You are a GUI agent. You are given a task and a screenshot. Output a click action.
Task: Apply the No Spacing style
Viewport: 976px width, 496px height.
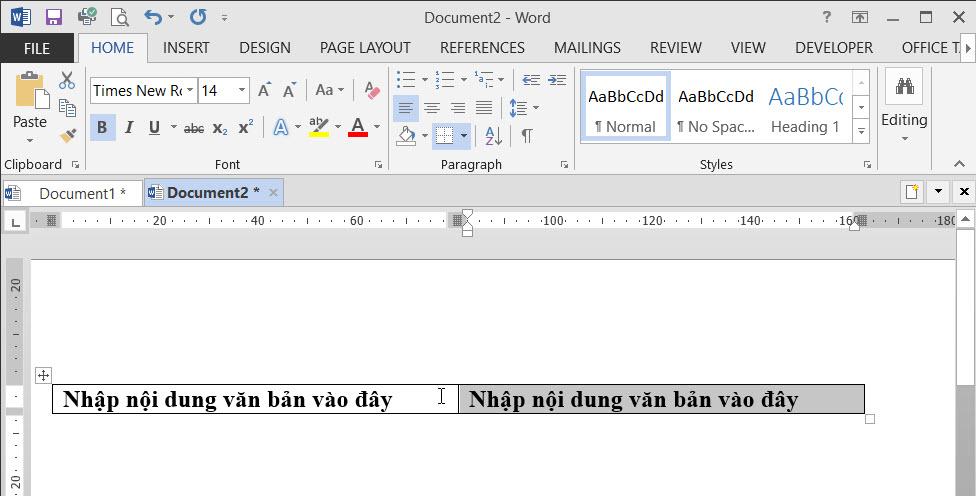pyautogui.click(x=716, y=108)
